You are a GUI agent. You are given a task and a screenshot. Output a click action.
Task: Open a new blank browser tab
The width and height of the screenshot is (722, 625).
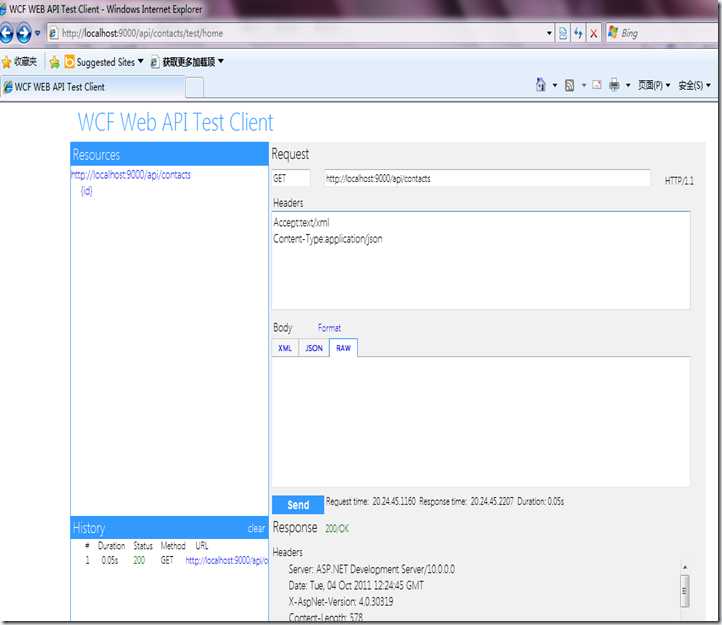(x=194, y=87)
